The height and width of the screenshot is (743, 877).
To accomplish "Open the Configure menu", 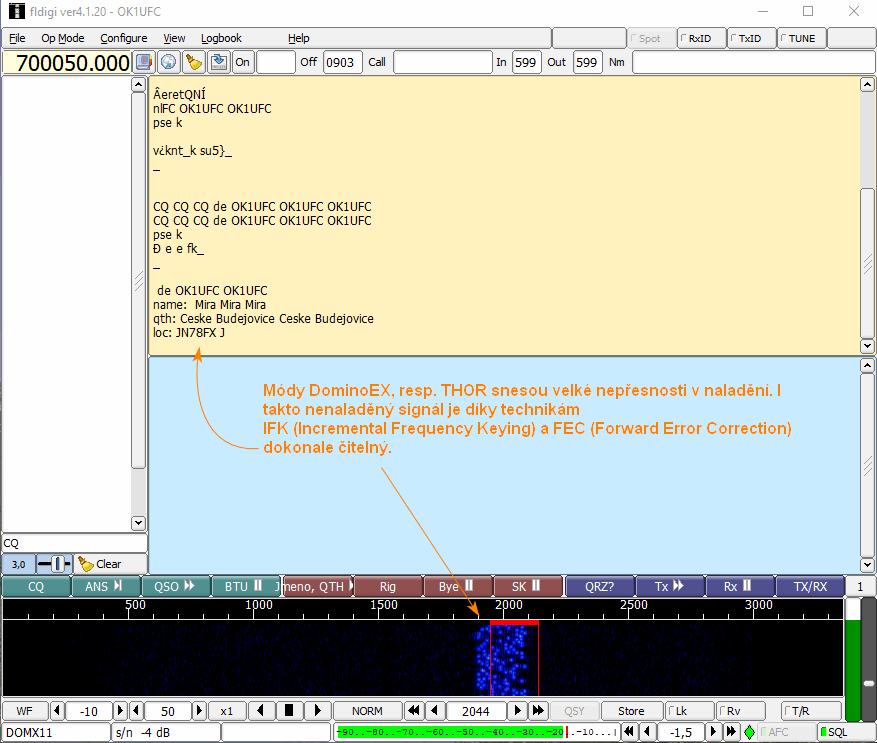I will pyautogui.click(x=123, y=38).
